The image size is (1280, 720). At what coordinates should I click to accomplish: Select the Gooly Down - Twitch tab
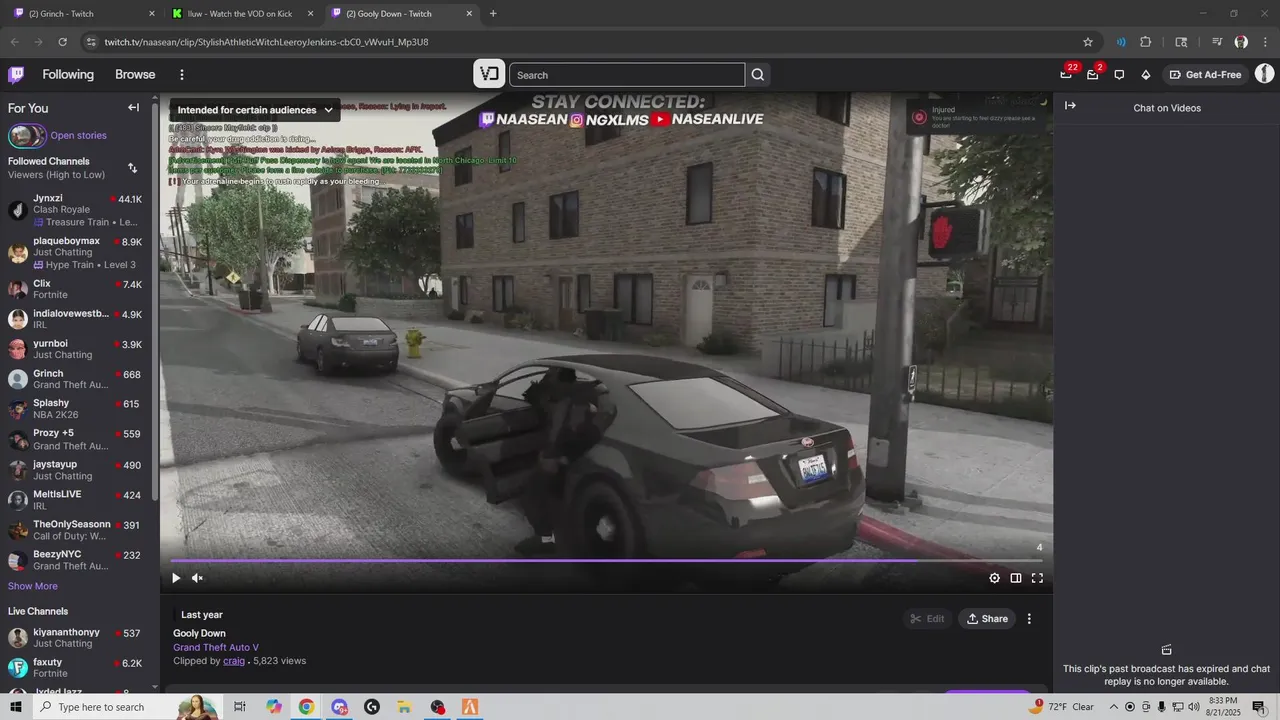pyautogui.click(x=402, y=14)
